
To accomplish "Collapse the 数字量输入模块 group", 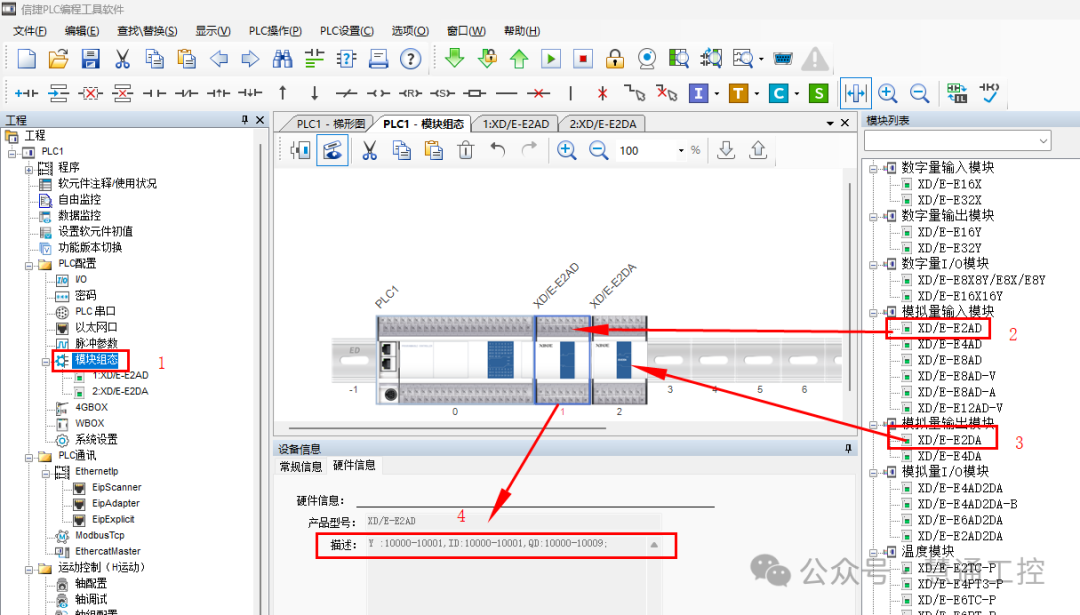I will click(873, 168).
